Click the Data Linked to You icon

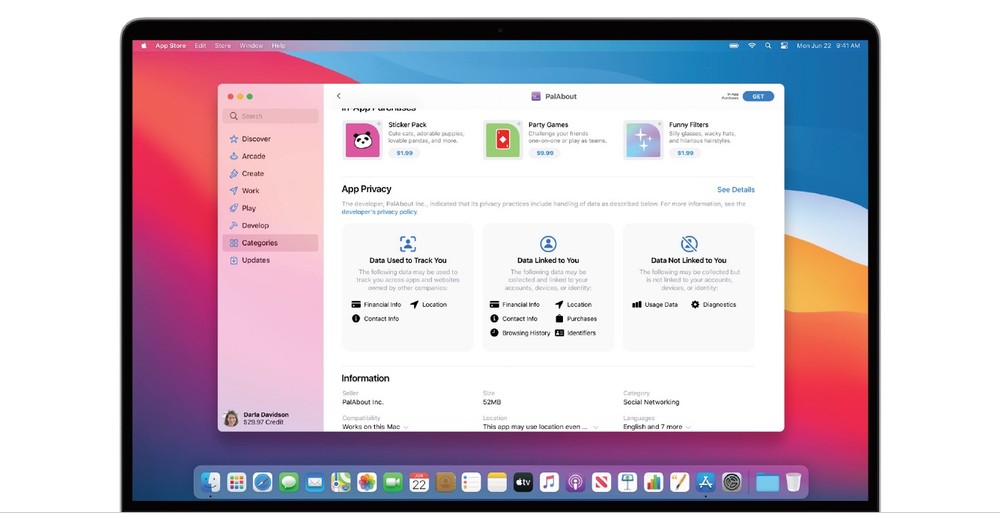[x=548, y=244]
